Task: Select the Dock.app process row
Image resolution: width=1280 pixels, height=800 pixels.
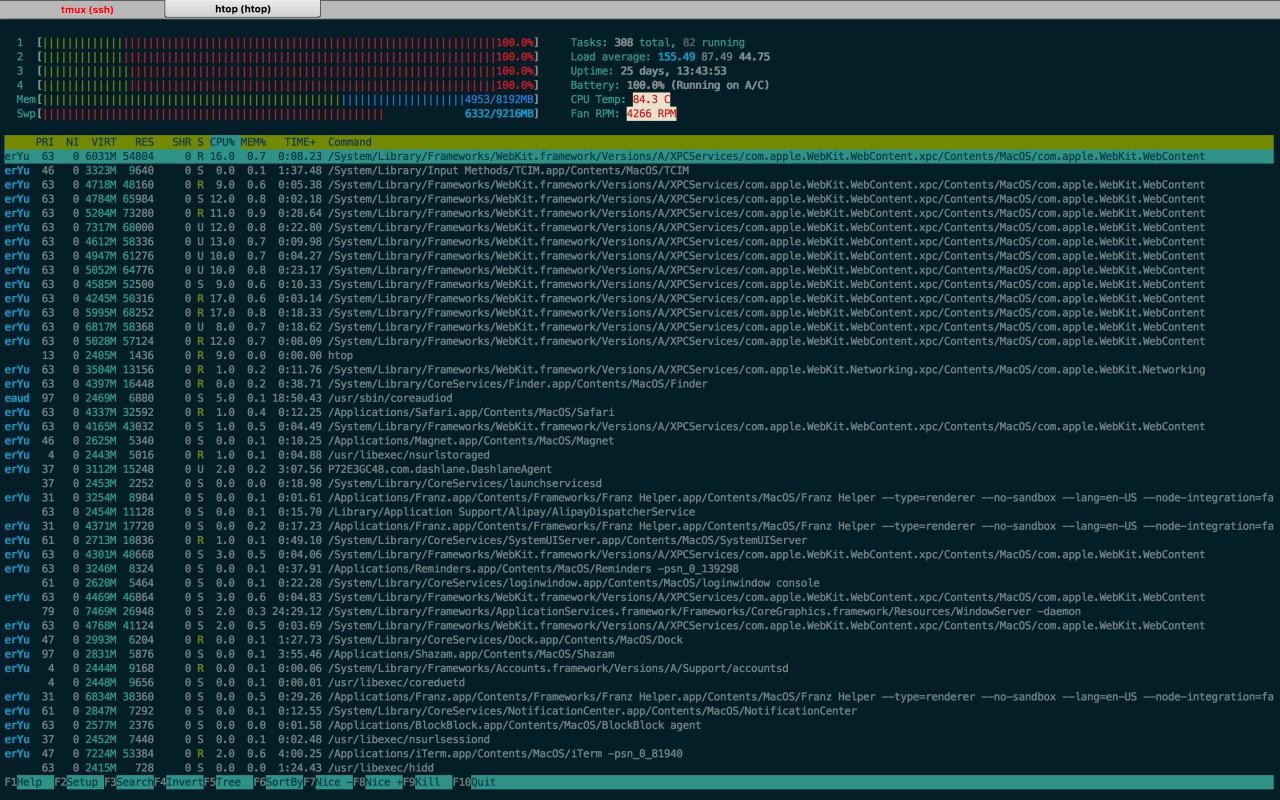Action: click(x=640, y=639)
